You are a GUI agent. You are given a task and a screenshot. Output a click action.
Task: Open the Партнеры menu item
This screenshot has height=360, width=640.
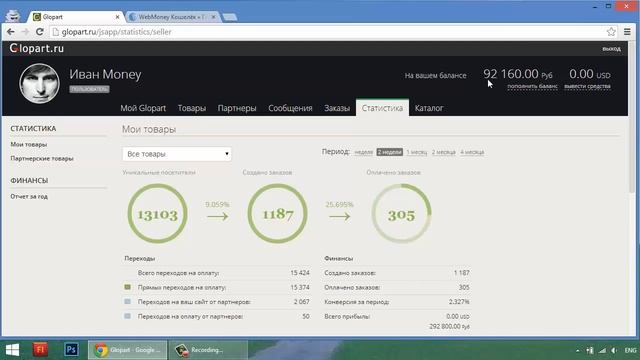click(x=237, y=108)
